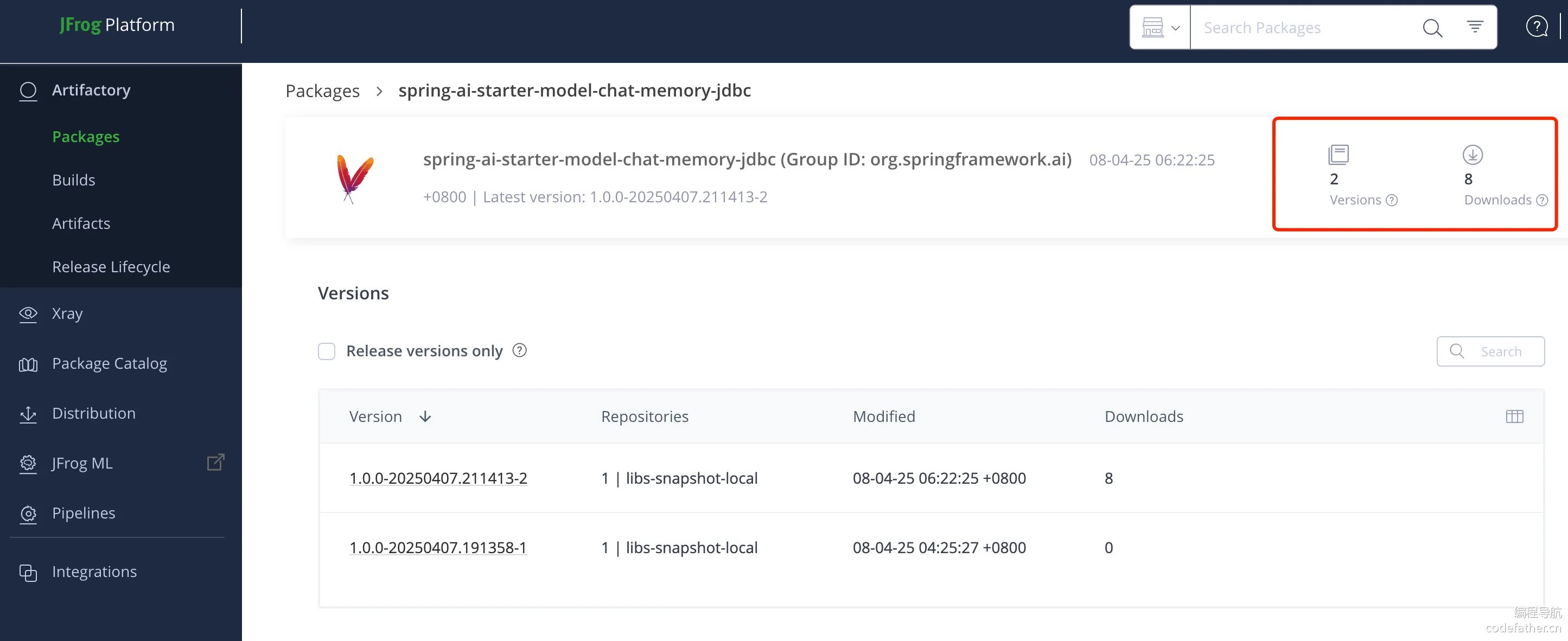This screenshot has width=1568, height=641.
Task: Open the table columns chooser icon
Action: coord(1514,416)
